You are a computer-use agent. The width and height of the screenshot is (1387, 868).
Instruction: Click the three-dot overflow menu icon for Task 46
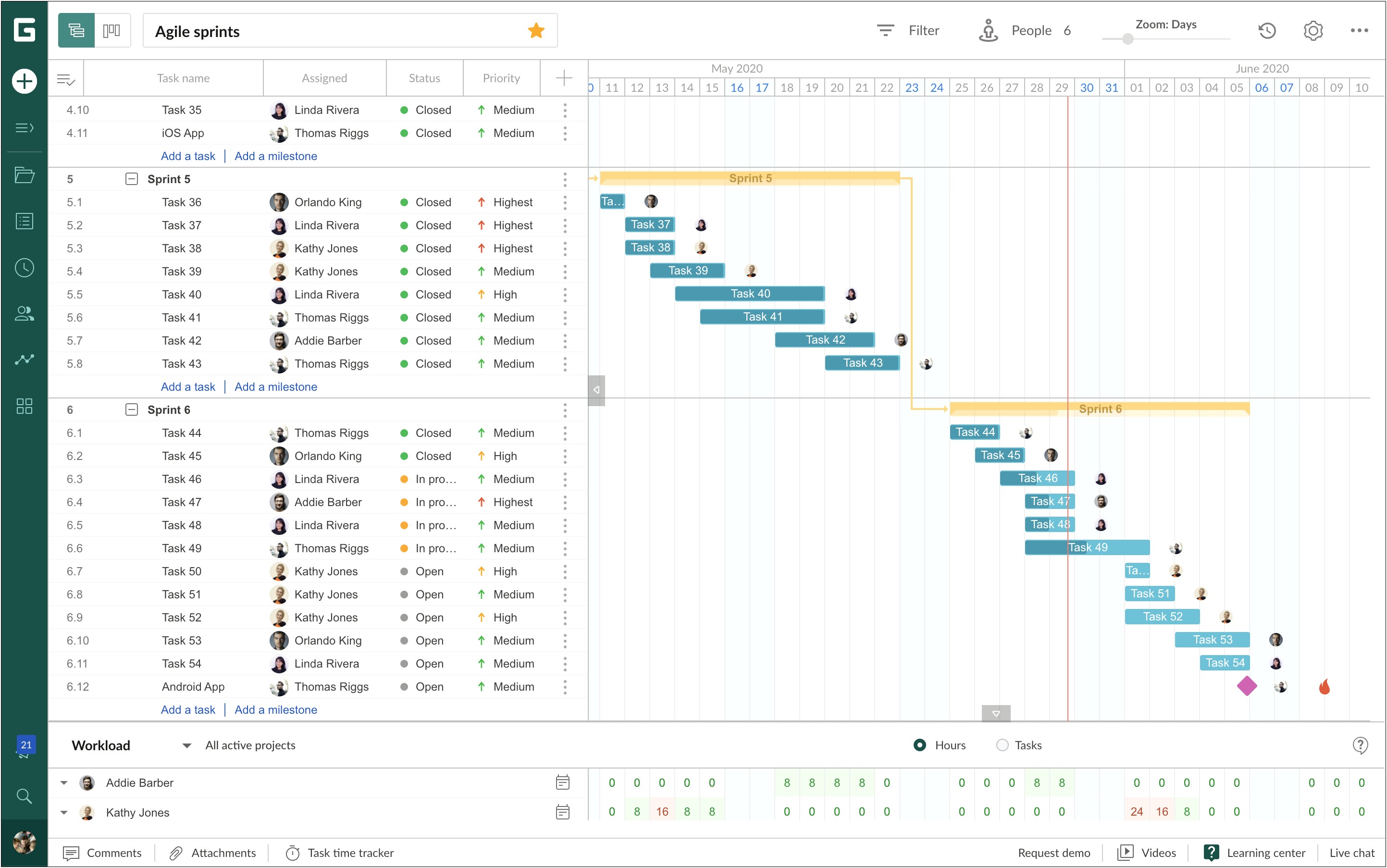[566, 478]
